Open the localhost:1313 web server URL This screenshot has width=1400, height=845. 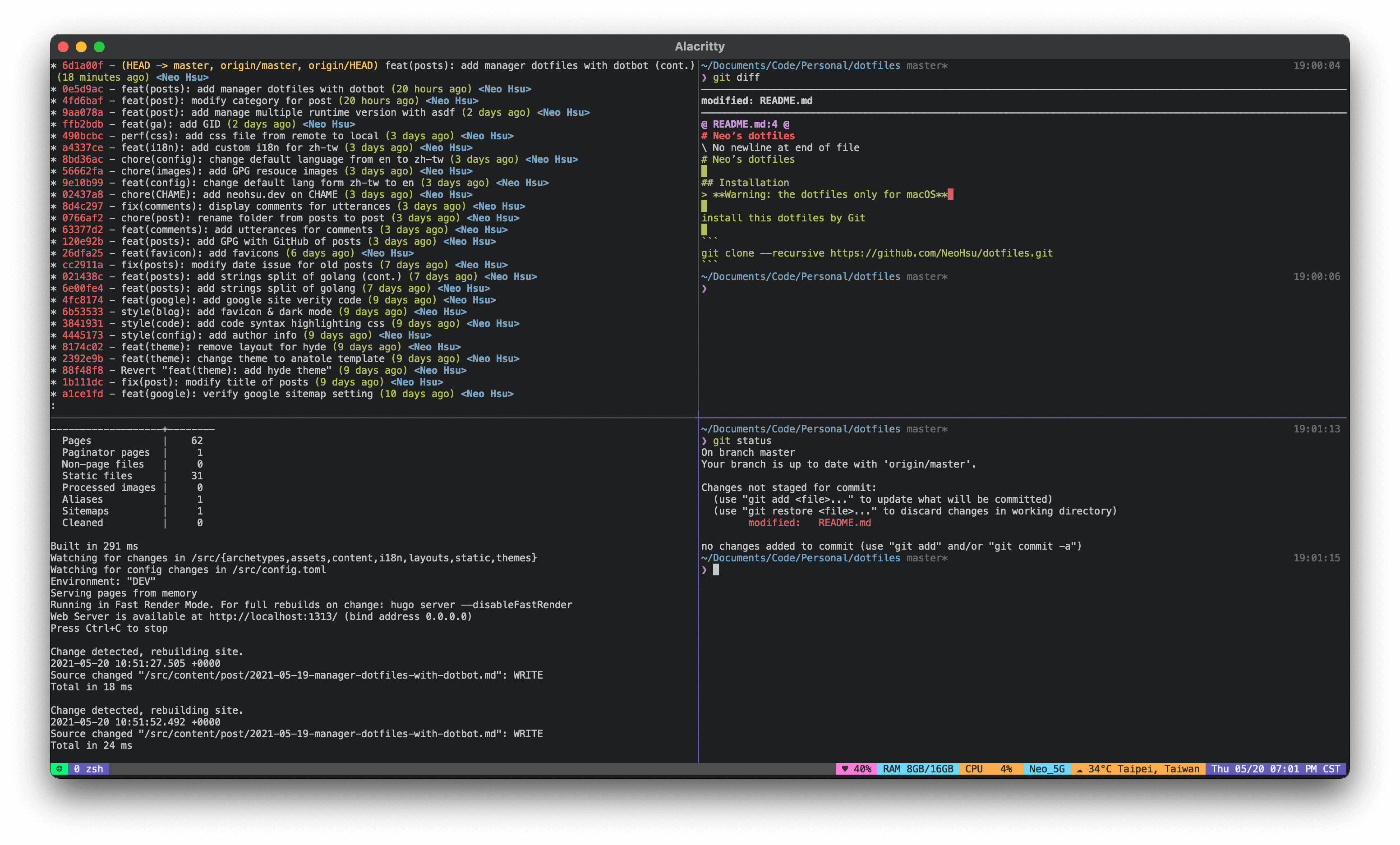(x=273, y=617)
